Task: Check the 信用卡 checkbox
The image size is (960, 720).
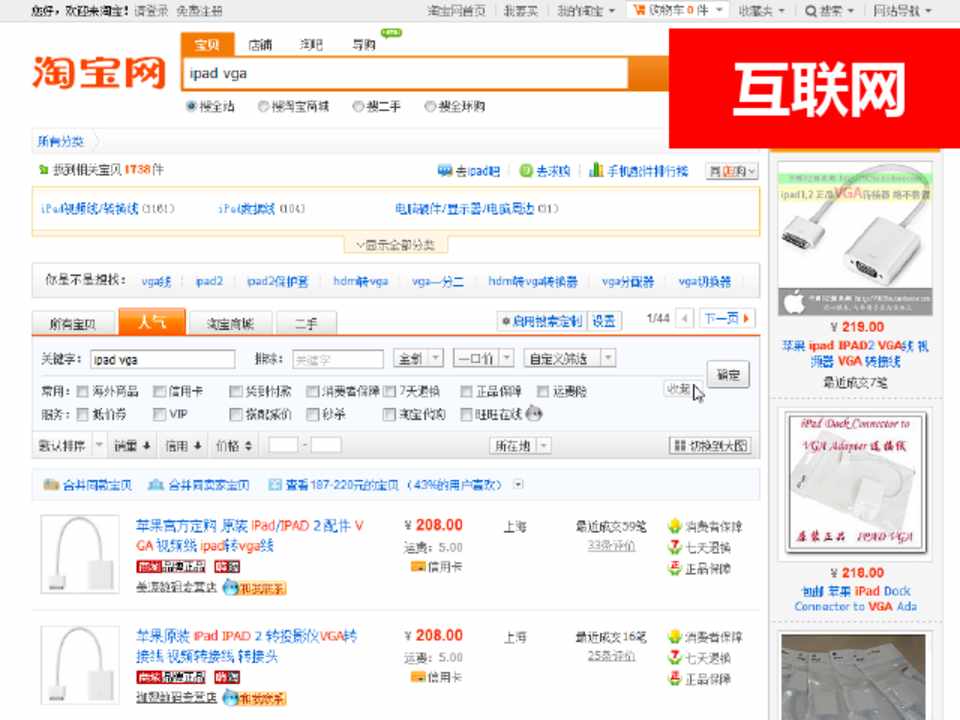Action: [159, 391]
